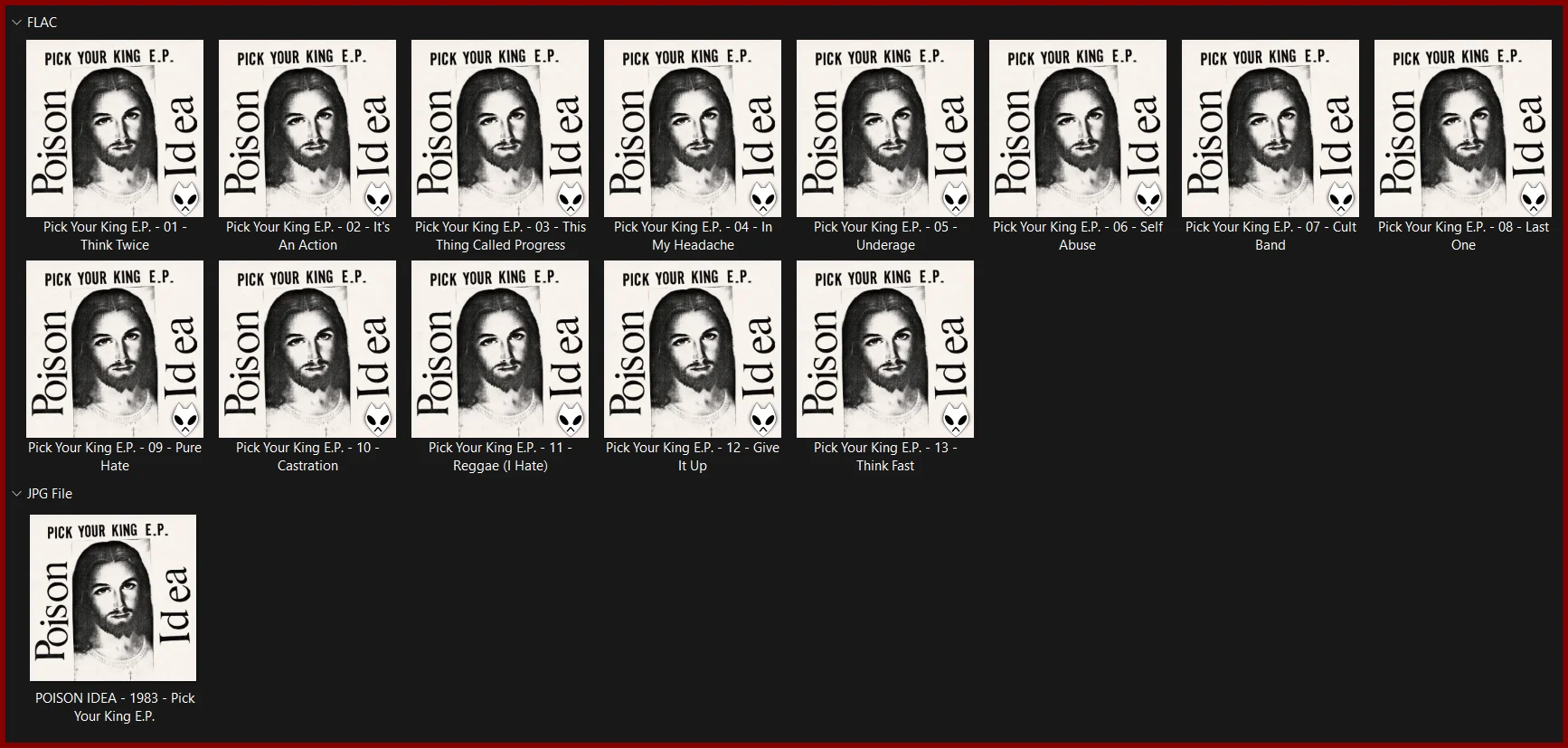Collapse the JPG File group chevron

[x=16, y=494]
